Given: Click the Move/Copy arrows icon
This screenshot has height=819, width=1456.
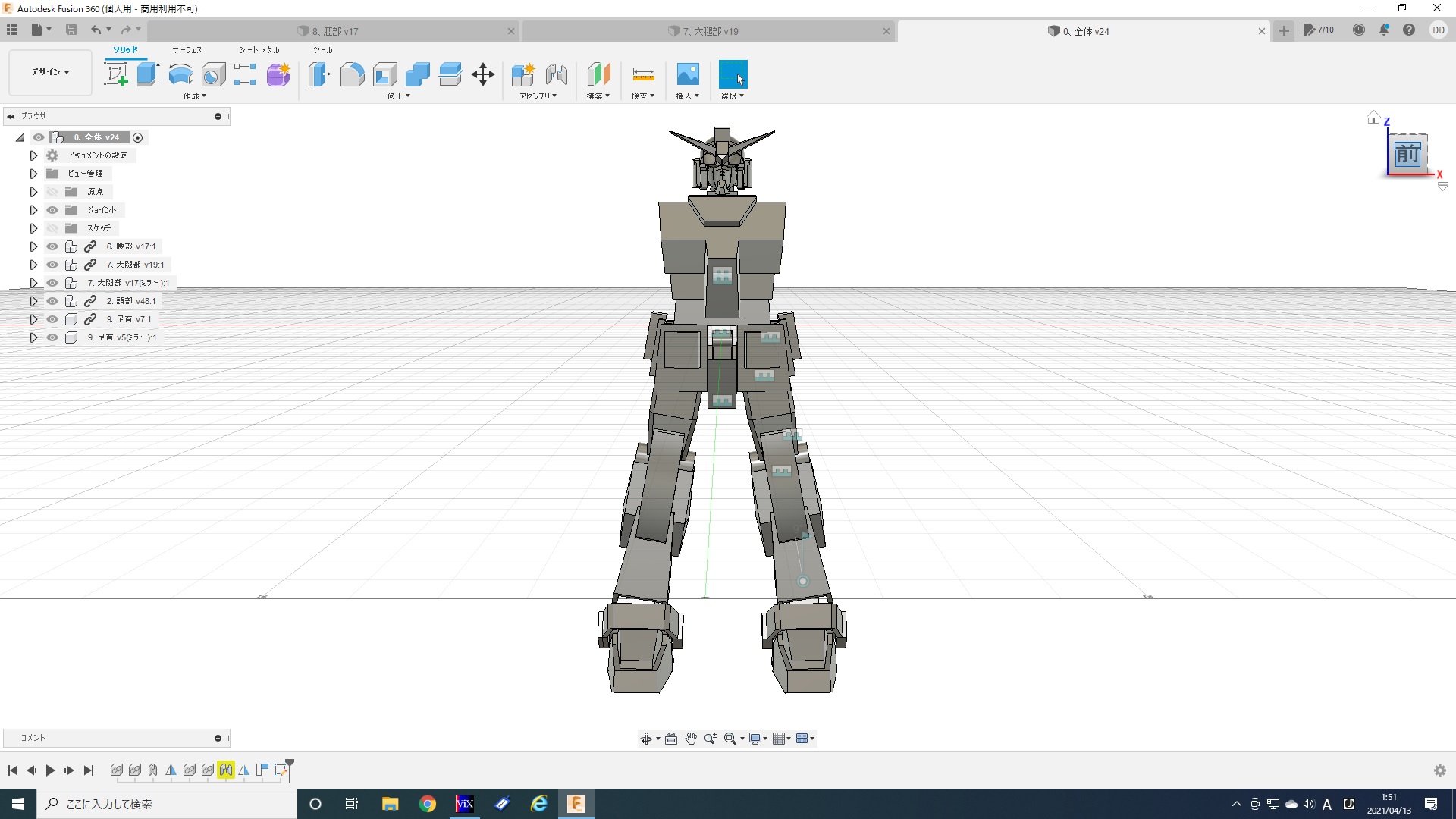Looking at the screenshot, I should point(483,74).
